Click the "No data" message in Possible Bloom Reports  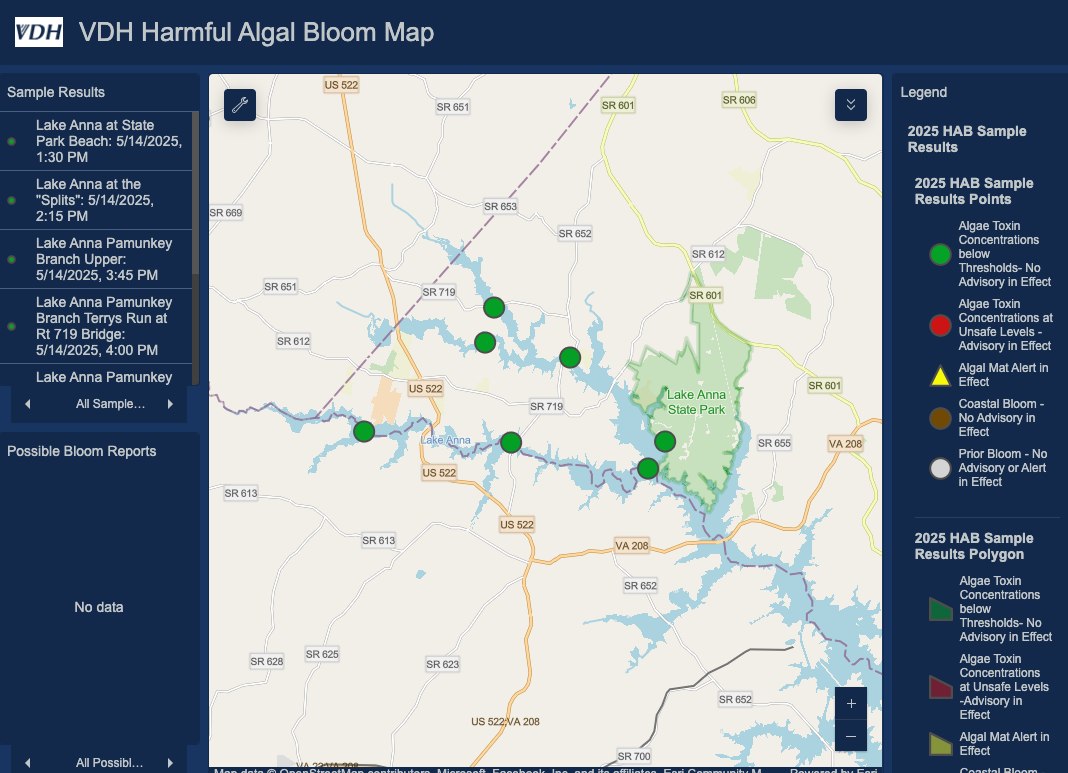click(99, 607)
